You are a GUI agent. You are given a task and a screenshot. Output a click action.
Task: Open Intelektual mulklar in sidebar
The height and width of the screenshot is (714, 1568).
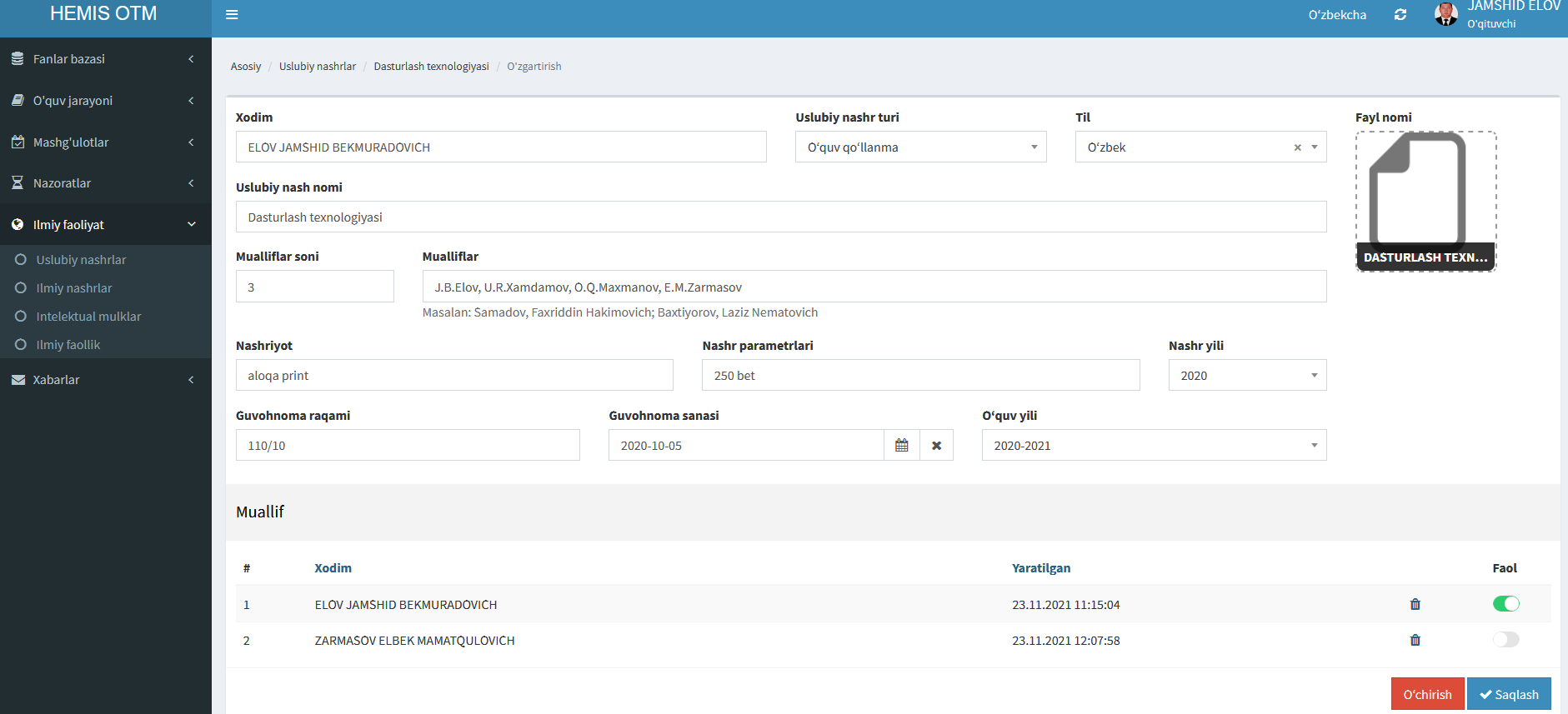coord(88,317)
